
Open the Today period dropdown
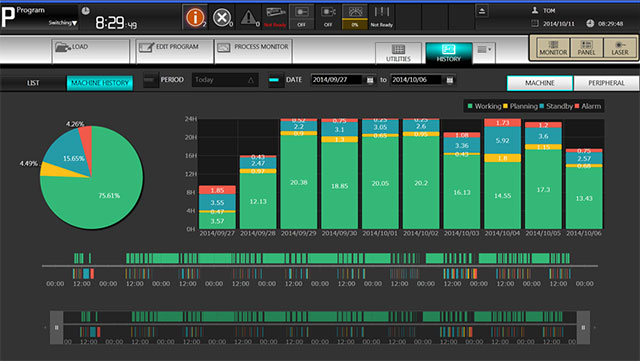(225, 80)
